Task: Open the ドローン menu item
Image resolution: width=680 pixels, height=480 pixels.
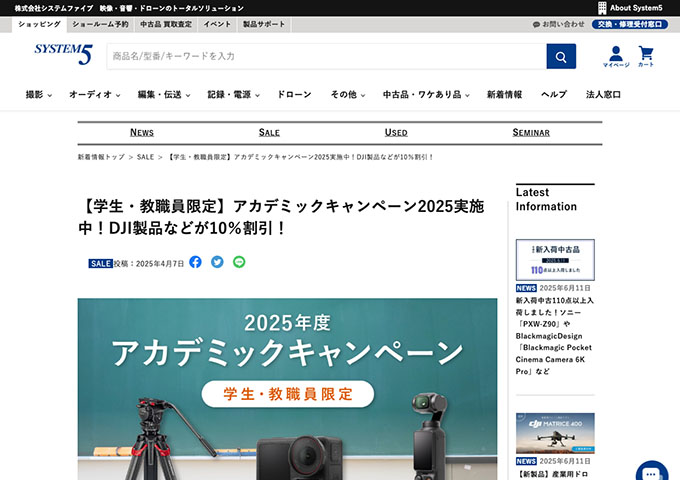Action: pos(294,95)
